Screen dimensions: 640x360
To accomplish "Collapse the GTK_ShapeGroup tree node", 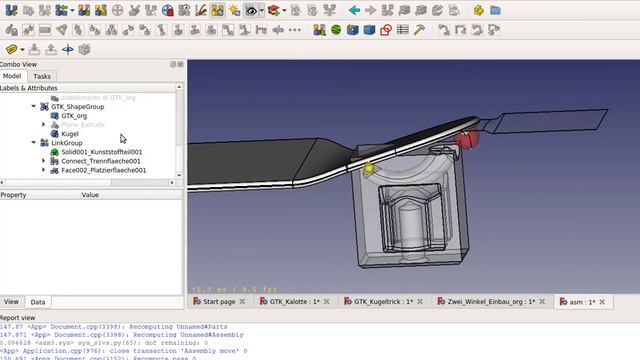I will pyautogui.click(x=33, y=107).
